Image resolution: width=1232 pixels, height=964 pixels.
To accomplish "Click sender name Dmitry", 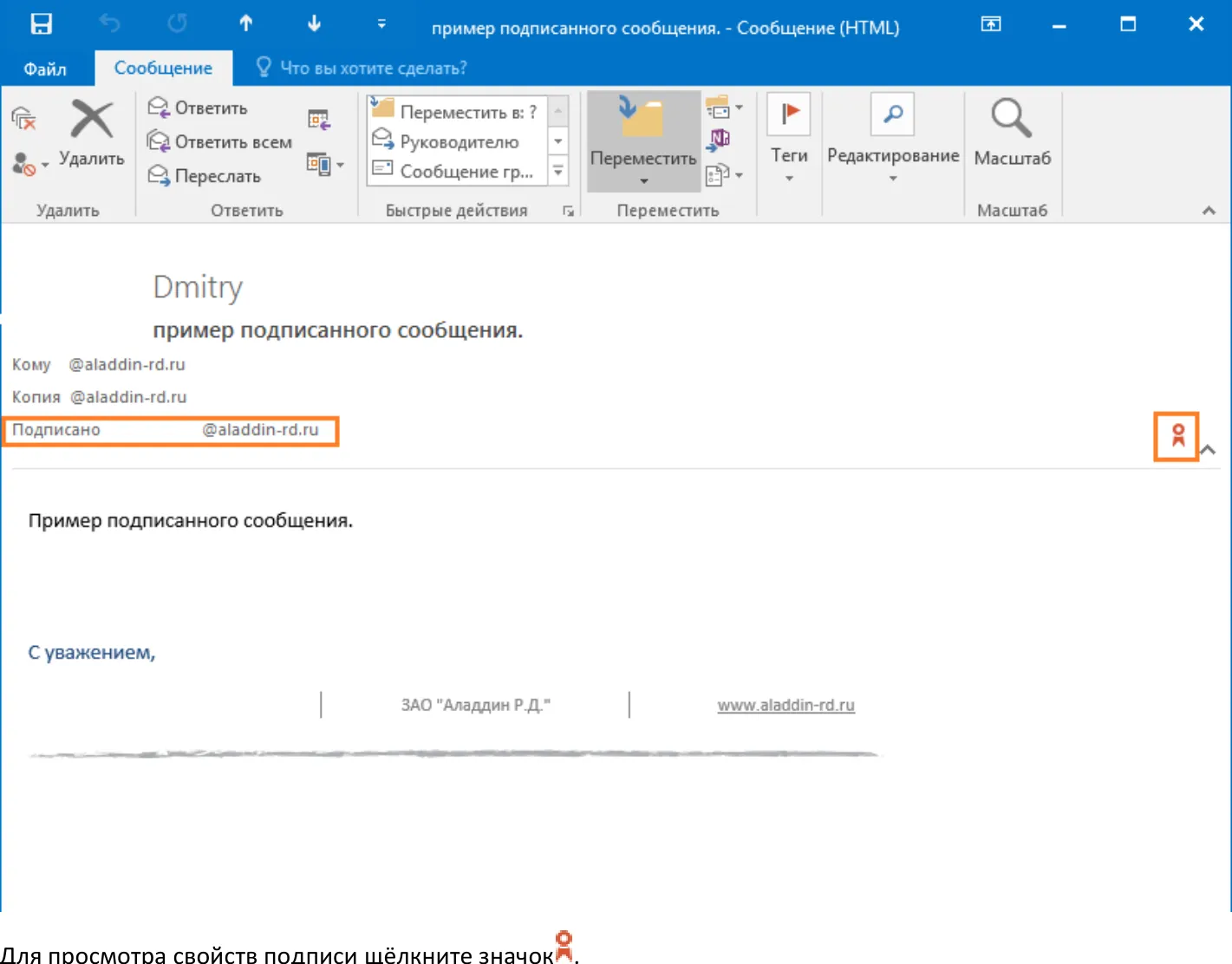I will [x=198, y=287].
